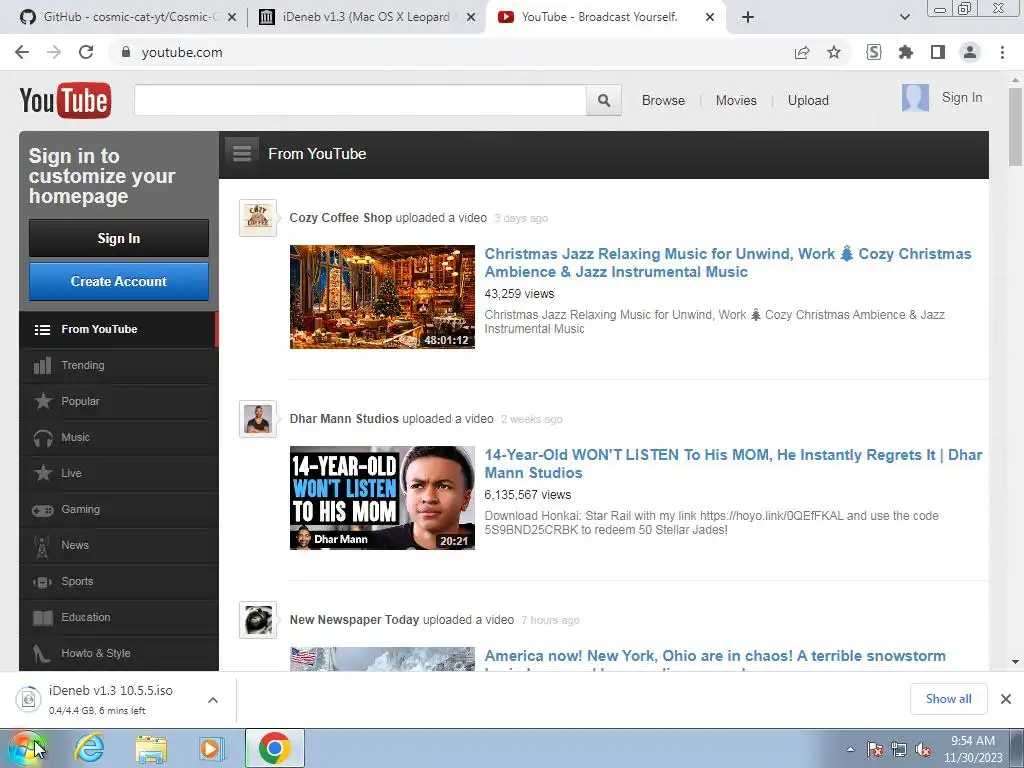The image size is (1024, 768).
Task: Click the scrollbar down arrow
Action: click(x=1015, y=662)
